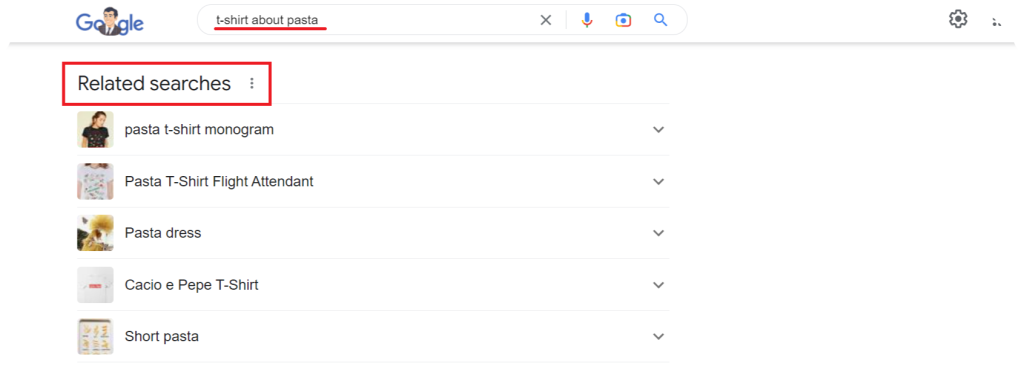Open the Google apps grid icon
This screenshot has width=1024, height=369.
(996, 22)
